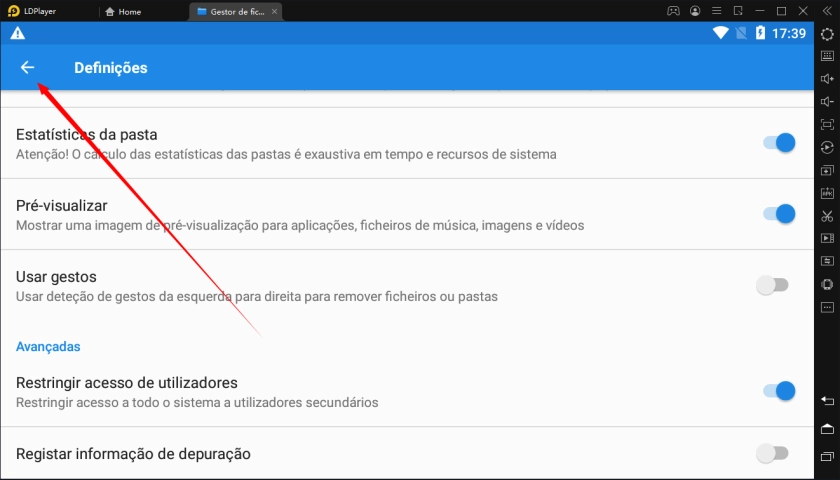Image resolution: width=840 pixels, height=480 pixels.
Task: Open more tools (three dots icon)
Action: [x=827, y=308]
